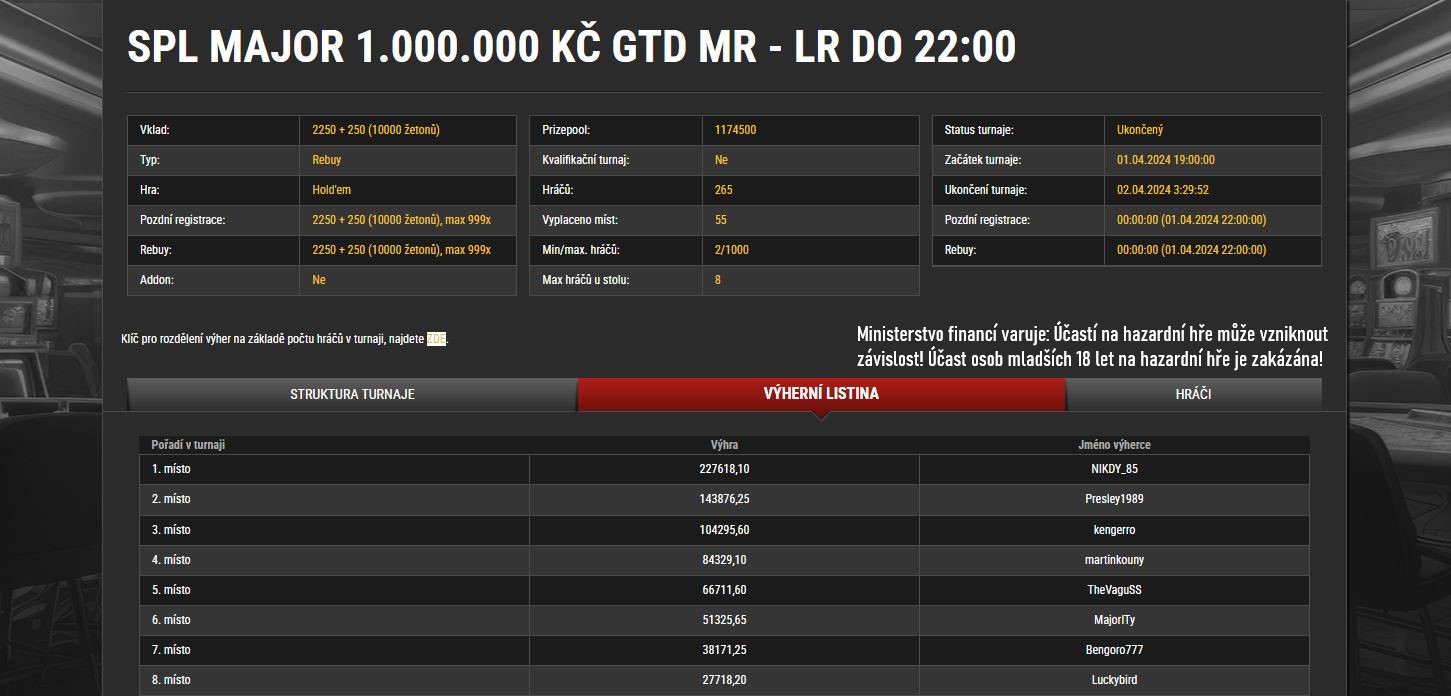Click the MajorITy player name
This screenshot has width=1451, height=696.
(1113, 620)
